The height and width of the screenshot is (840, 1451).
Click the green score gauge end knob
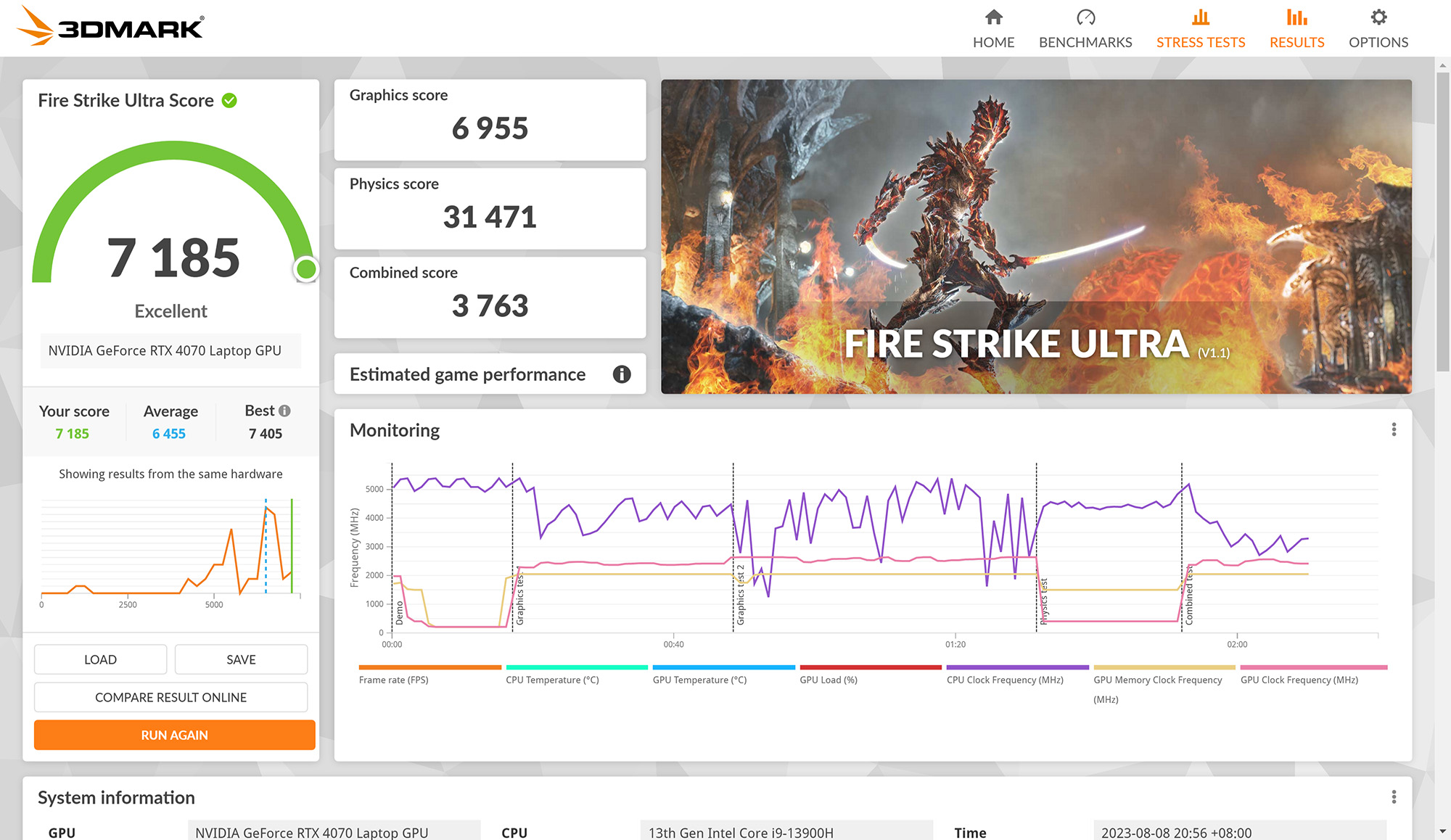pos(306,269)
